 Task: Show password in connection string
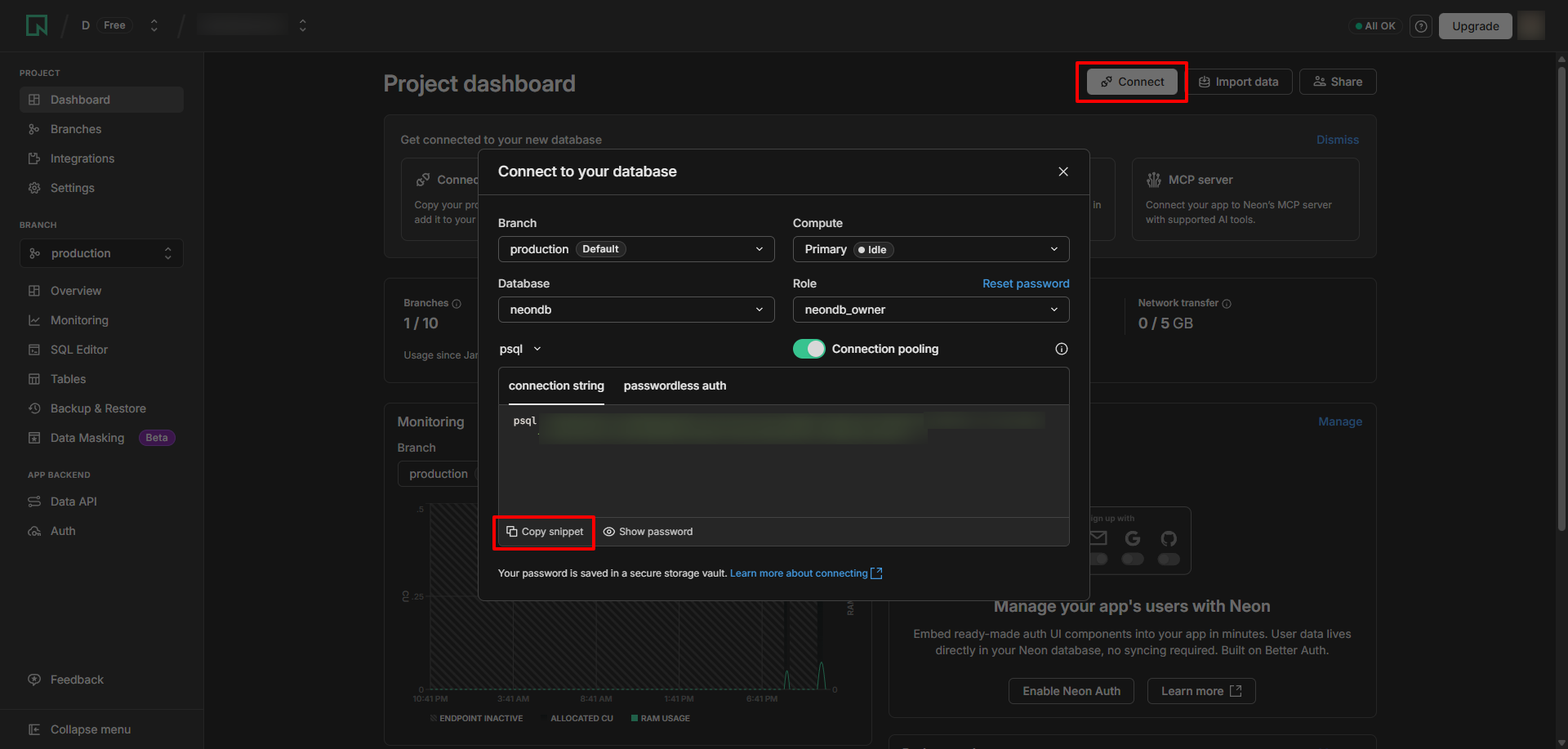[648, 532]
